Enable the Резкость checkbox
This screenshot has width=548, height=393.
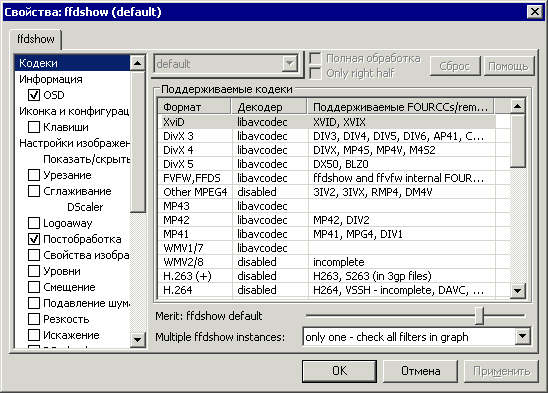(x=34, y=319)
